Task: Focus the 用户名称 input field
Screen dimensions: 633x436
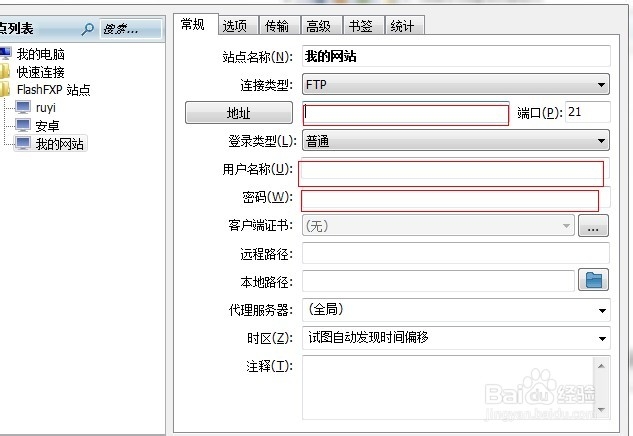Action: [x=455, y=170]
